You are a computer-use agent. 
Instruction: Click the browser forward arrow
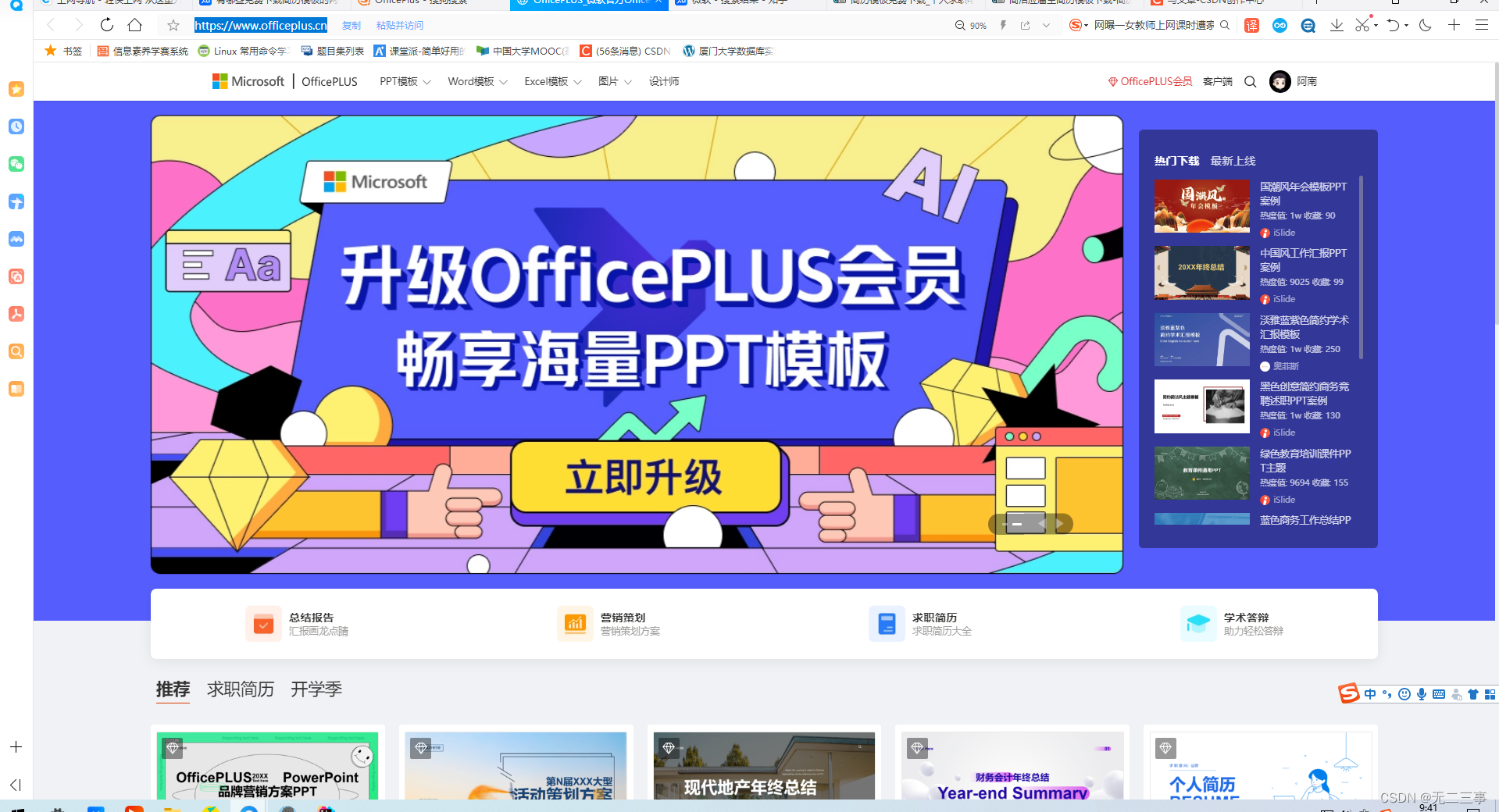point(78,25)
